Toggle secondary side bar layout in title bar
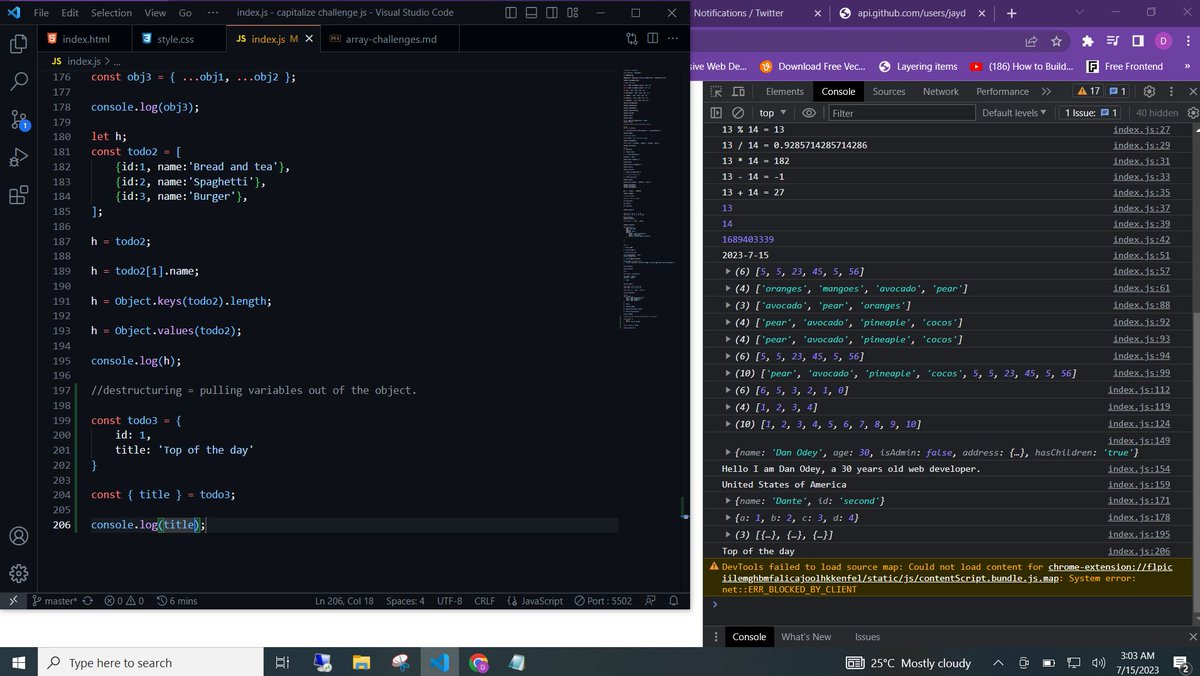 552,13
